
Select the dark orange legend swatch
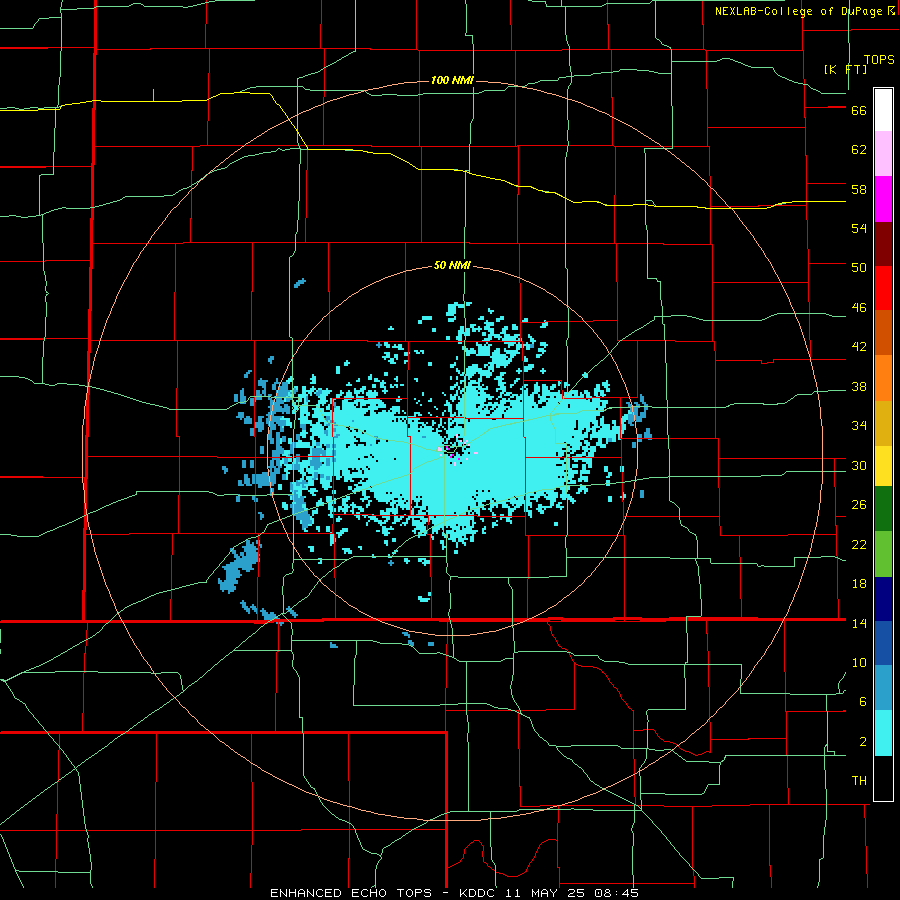click(x=883, y=332)
